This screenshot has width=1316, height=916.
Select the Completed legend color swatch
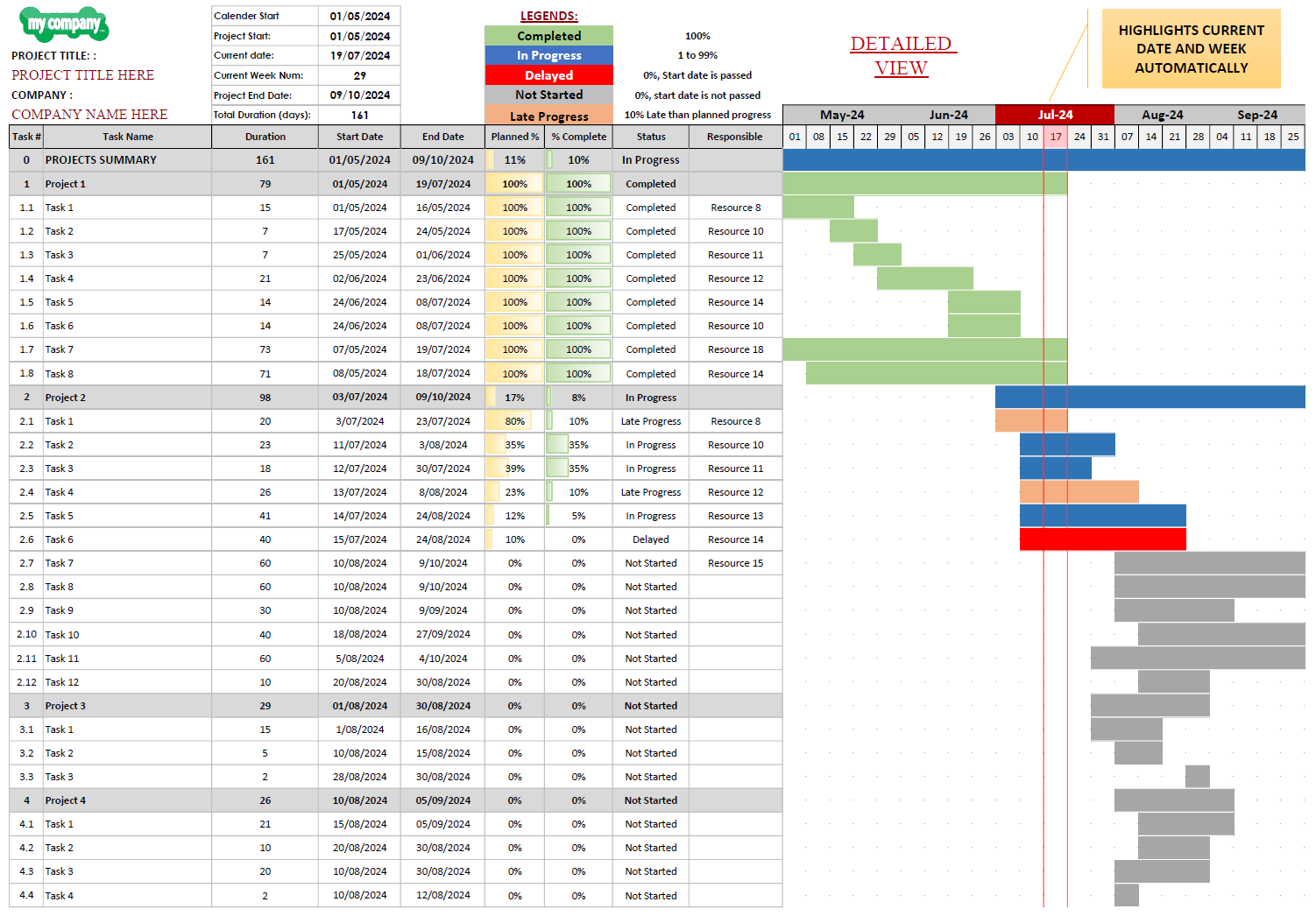548,36
